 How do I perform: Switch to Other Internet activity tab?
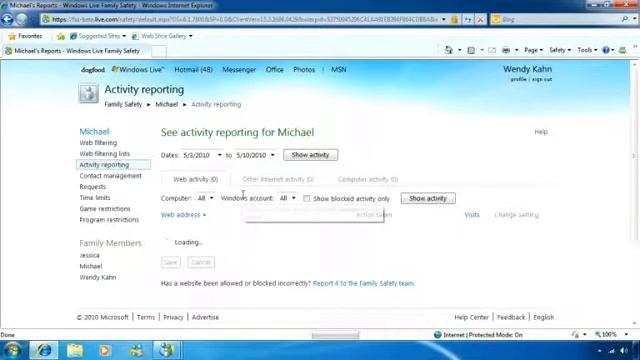(x=278, y=180)
